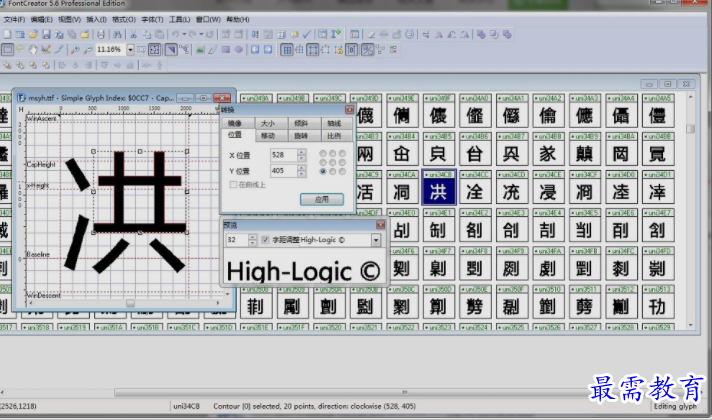Click the Add ellipse contour icon
Viewport: 712px width, 420px height.
pyautogui.click(x=239, y=49)
